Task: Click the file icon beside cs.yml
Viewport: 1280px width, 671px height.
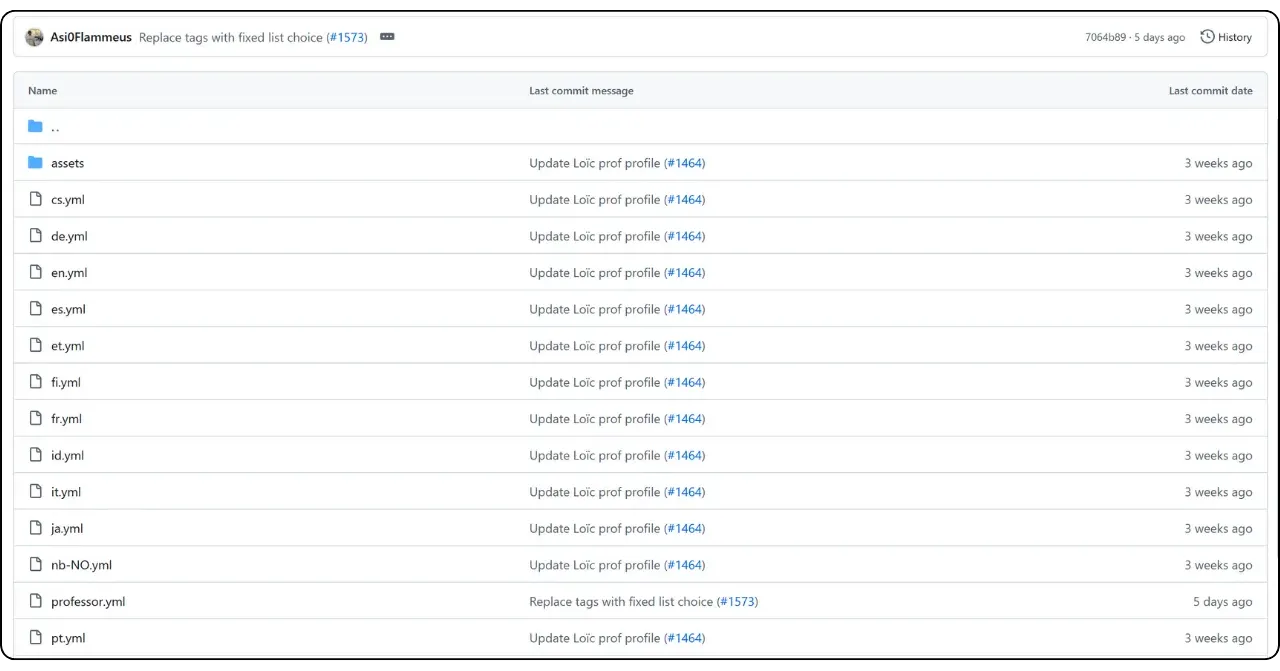Action: (36, 199)
